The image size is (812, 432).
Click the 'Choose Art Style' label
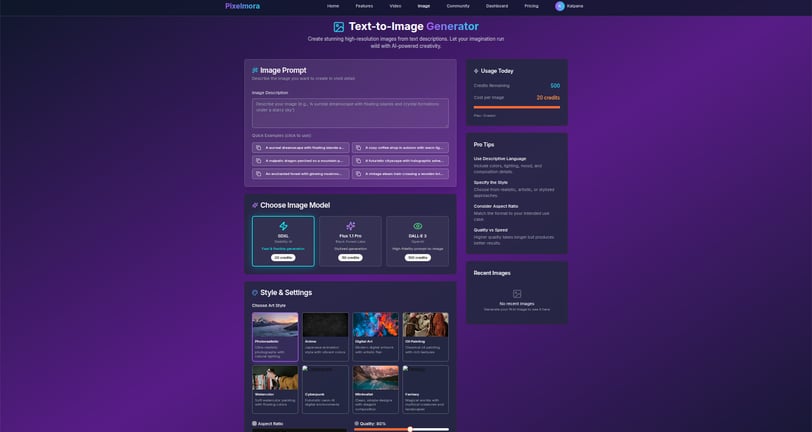[x=269, y=306]
